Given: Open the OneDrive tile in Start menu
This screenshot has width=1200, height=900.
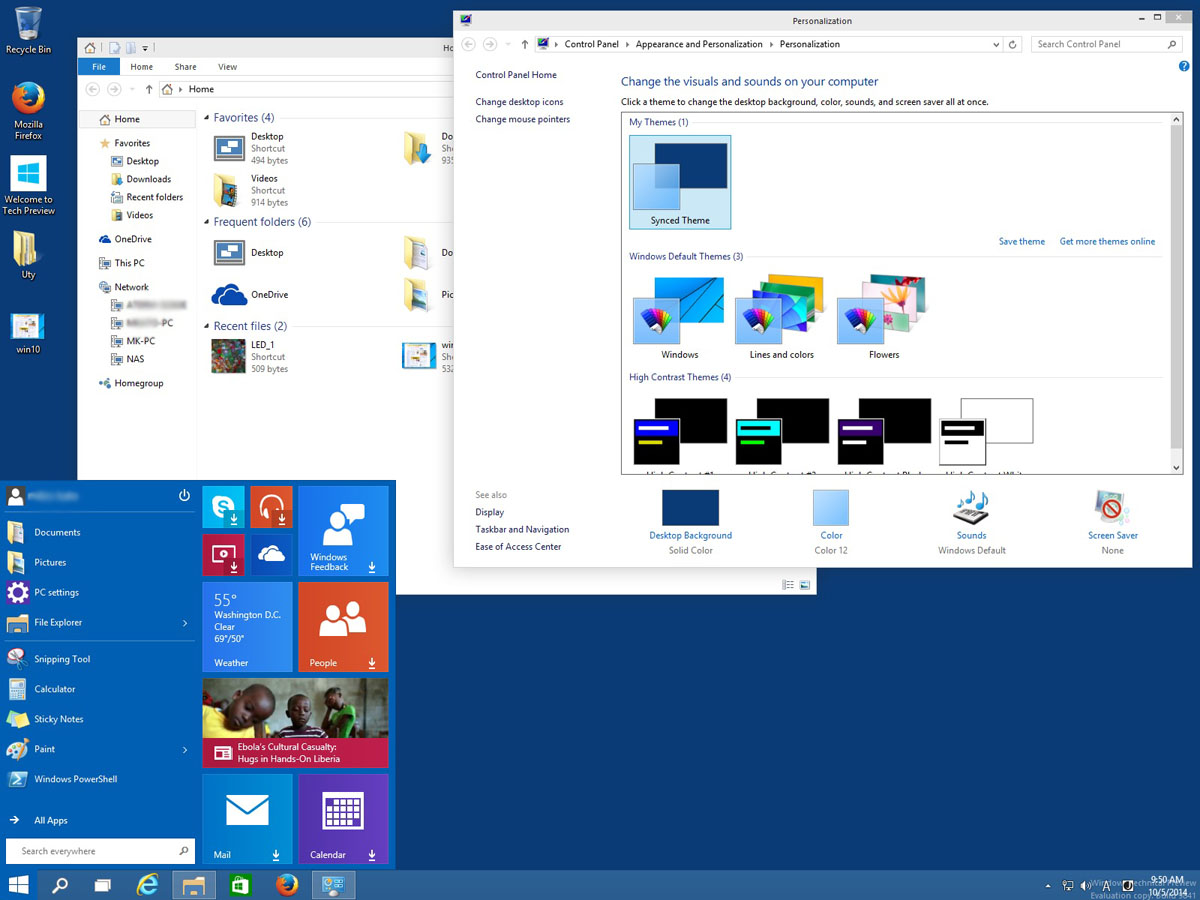Looking at the screenshot, I should pyautogui.click(x=271, y=555).
